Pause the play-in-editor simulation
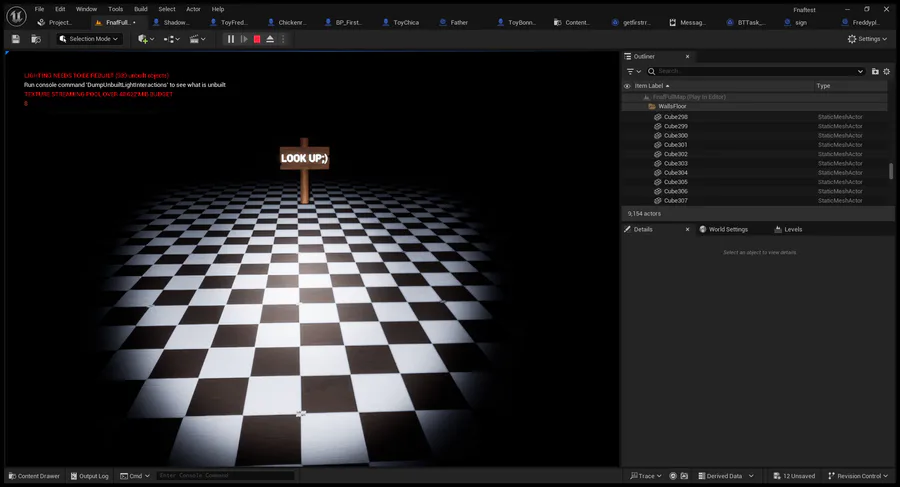This screenshot has width=900, height=487. coord(231,39)
